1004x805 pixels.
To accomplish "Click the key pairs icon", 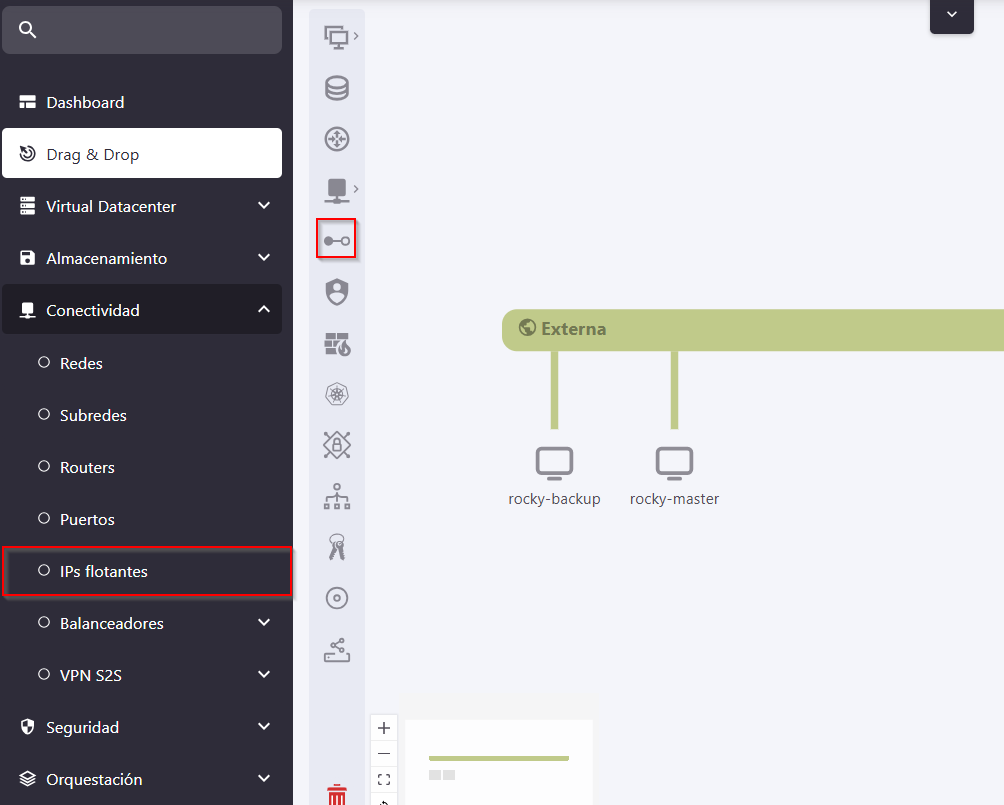I will pos(337,547).
